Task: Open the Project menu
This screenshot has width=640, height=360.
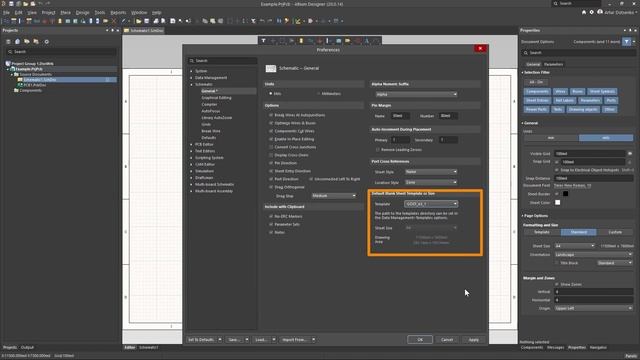Action: click(x=48, y=13)
